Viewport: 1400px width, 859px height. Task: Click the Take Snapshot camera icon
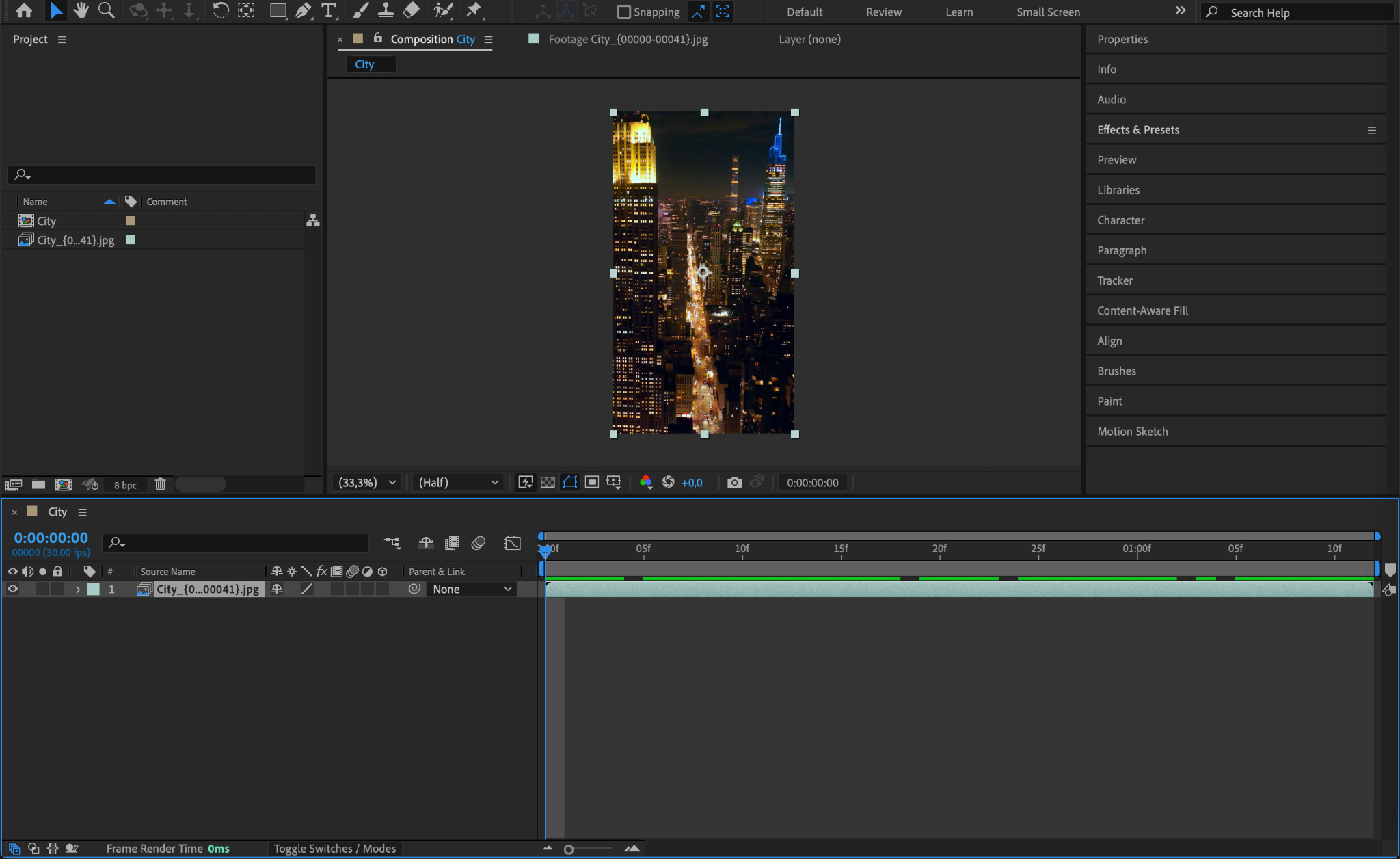[x=734, y=482]
